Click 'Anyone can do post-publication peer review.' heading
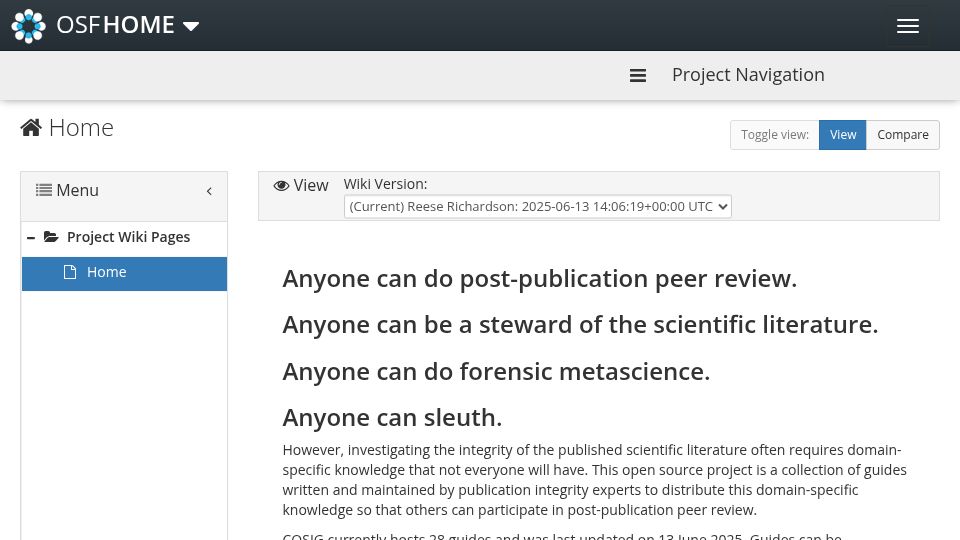The height and width of the screenshot is (540, 960). [539, 279]
